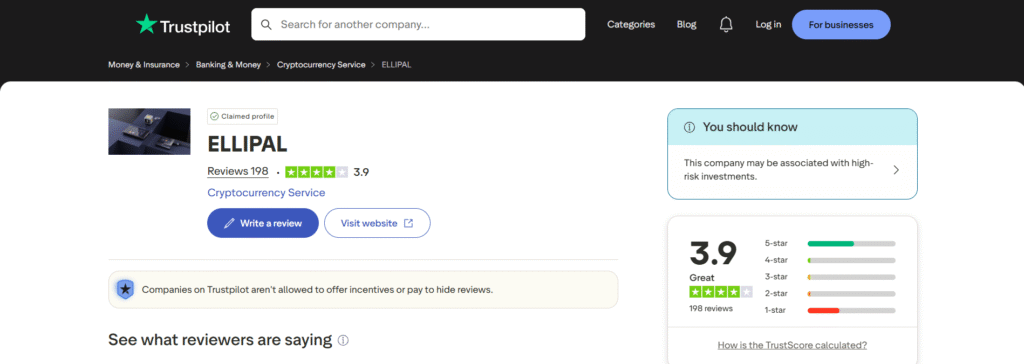Click the Great rating label
1024x364 pixels.
[x=702, y=278]
